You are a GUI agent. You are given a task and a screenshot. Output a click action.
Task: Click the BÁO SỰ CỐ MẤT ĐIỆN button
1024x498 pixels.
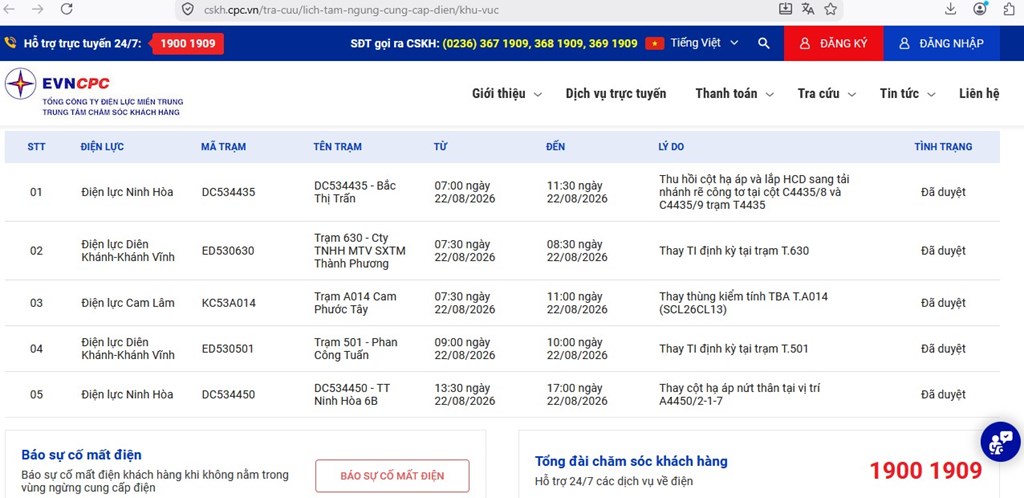[x=392, y=476]
